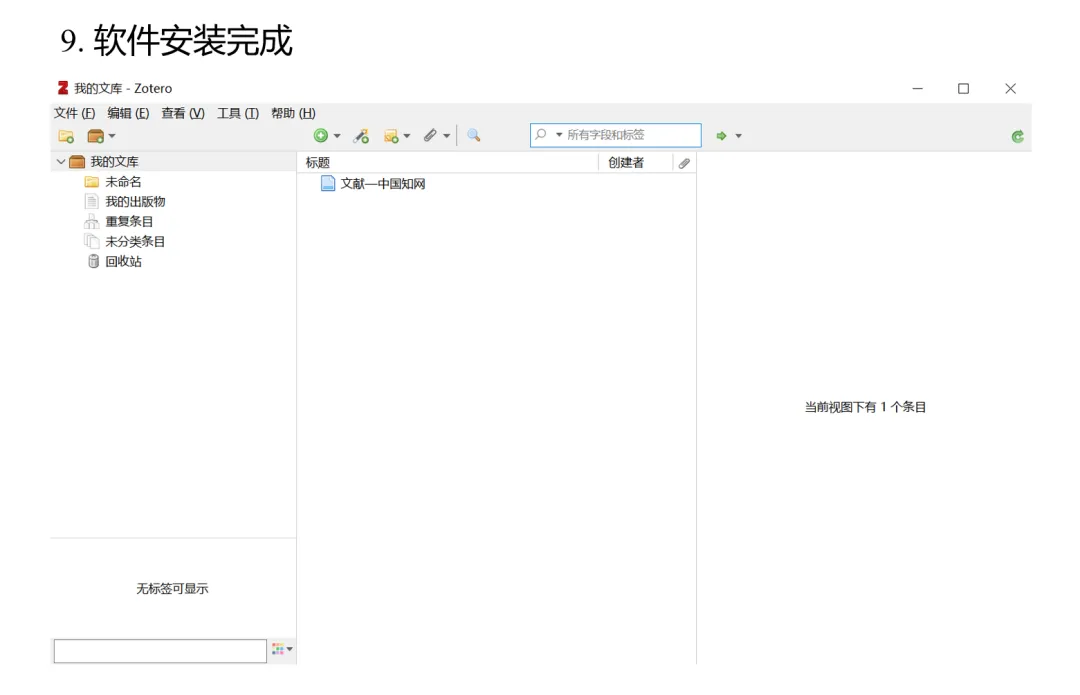Close the Zotero window
The height and width of the screenshot is (695, 1080).
pyautogui.click(x=1010, y=88)
